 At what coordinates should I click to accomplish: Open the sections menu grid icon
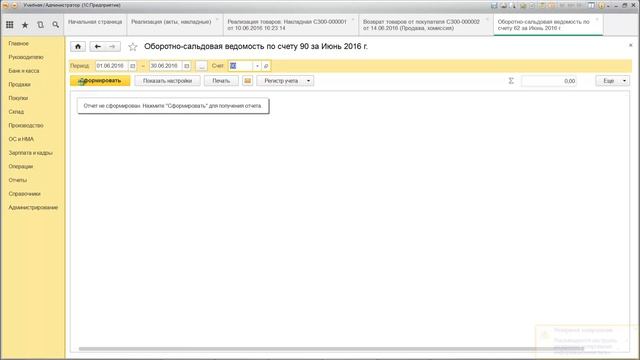pos(9,25)
